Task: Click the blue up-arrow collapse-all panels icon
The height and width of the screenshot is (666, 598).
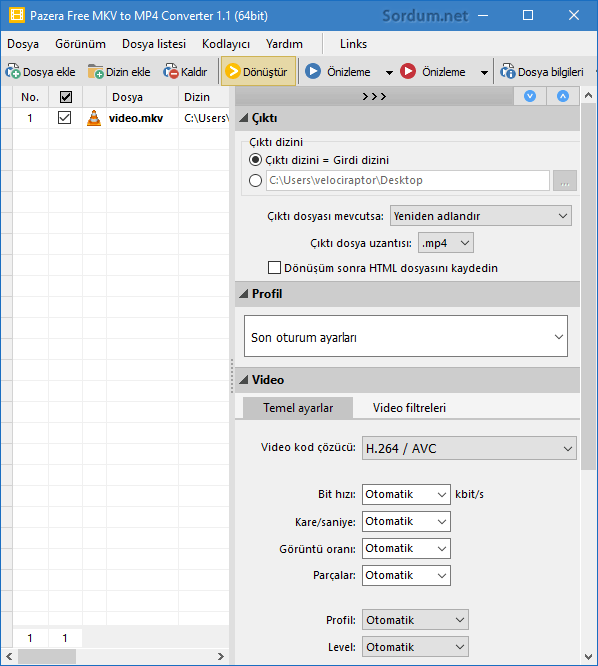Action: click(x=563, y=96)
